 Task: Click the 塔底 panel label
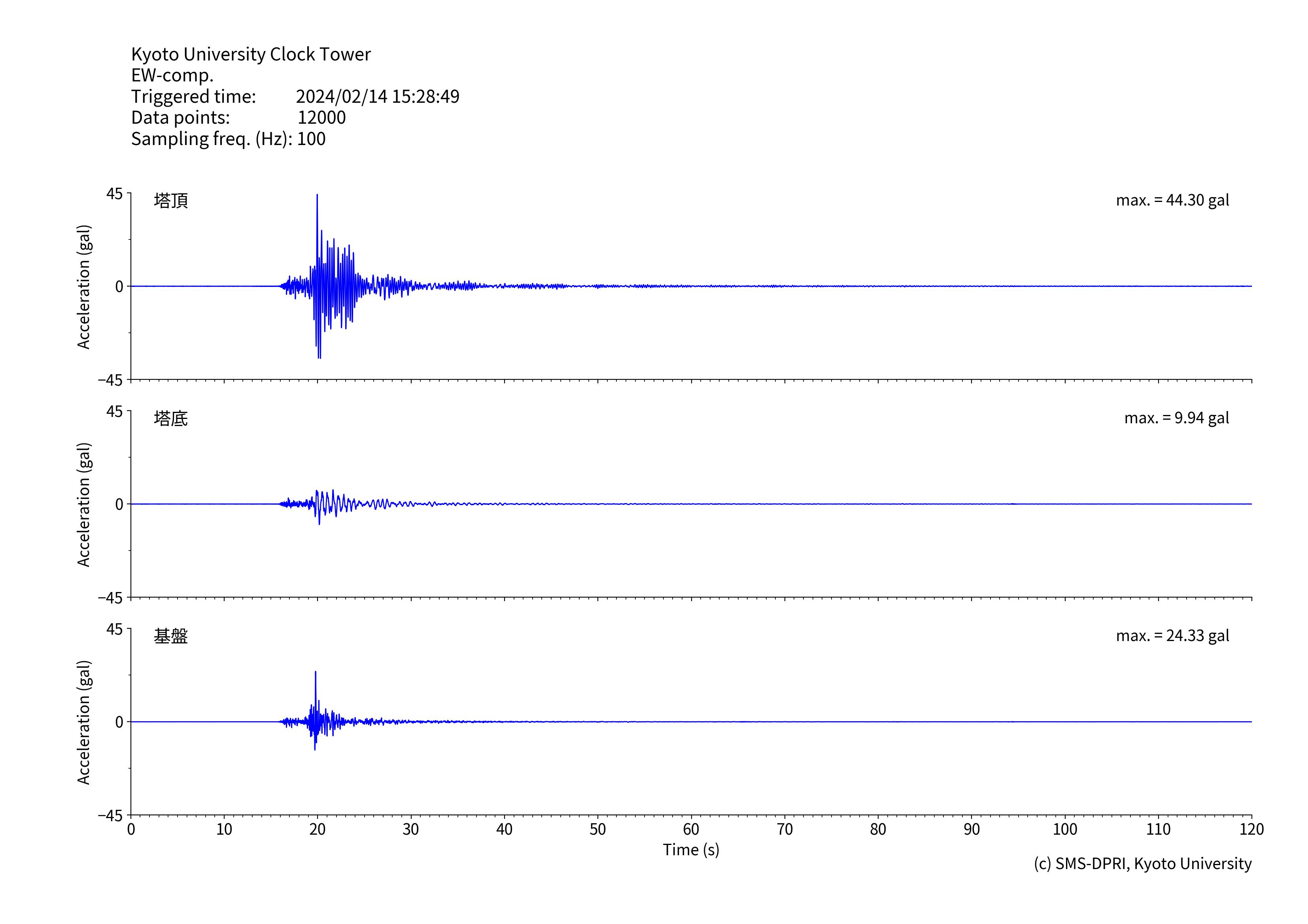(171, 419)
